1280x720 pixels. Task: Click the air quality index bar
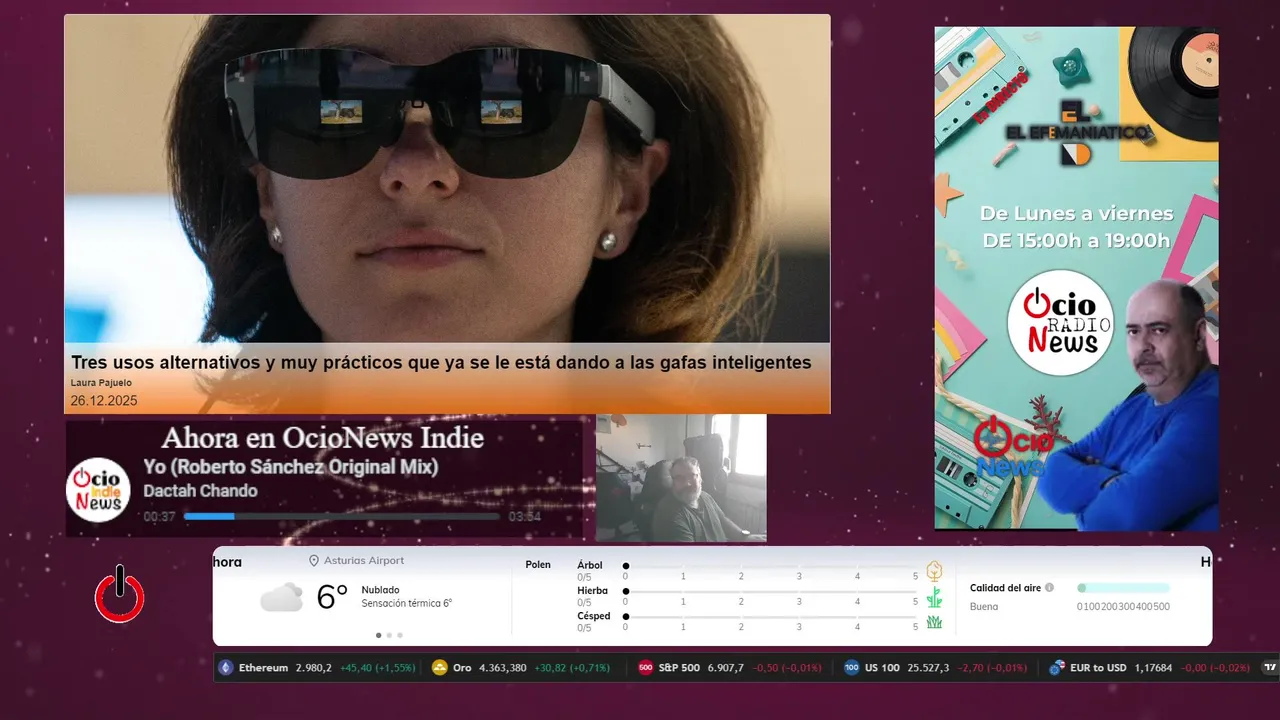click(x=1123, y=588)
